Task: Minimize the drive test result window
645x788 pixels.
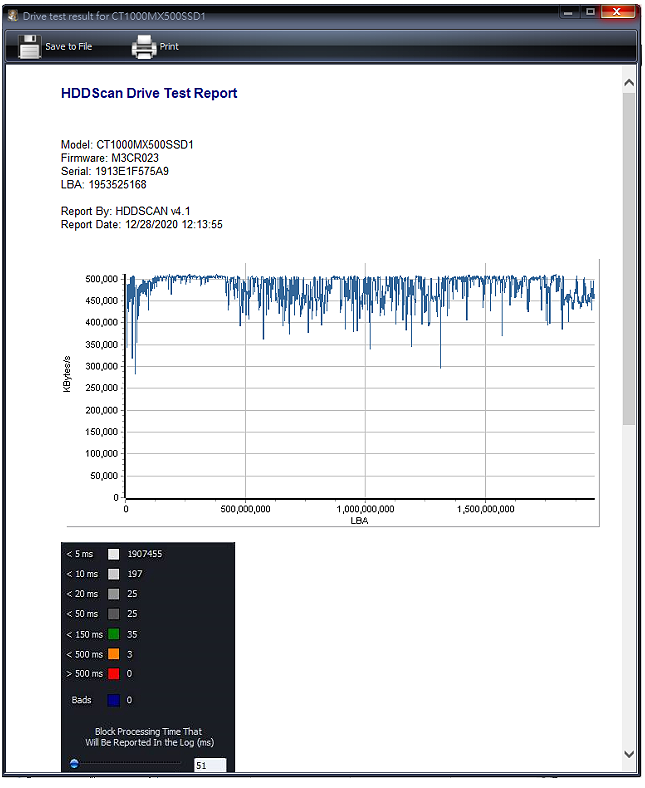Action: (568, 12)
